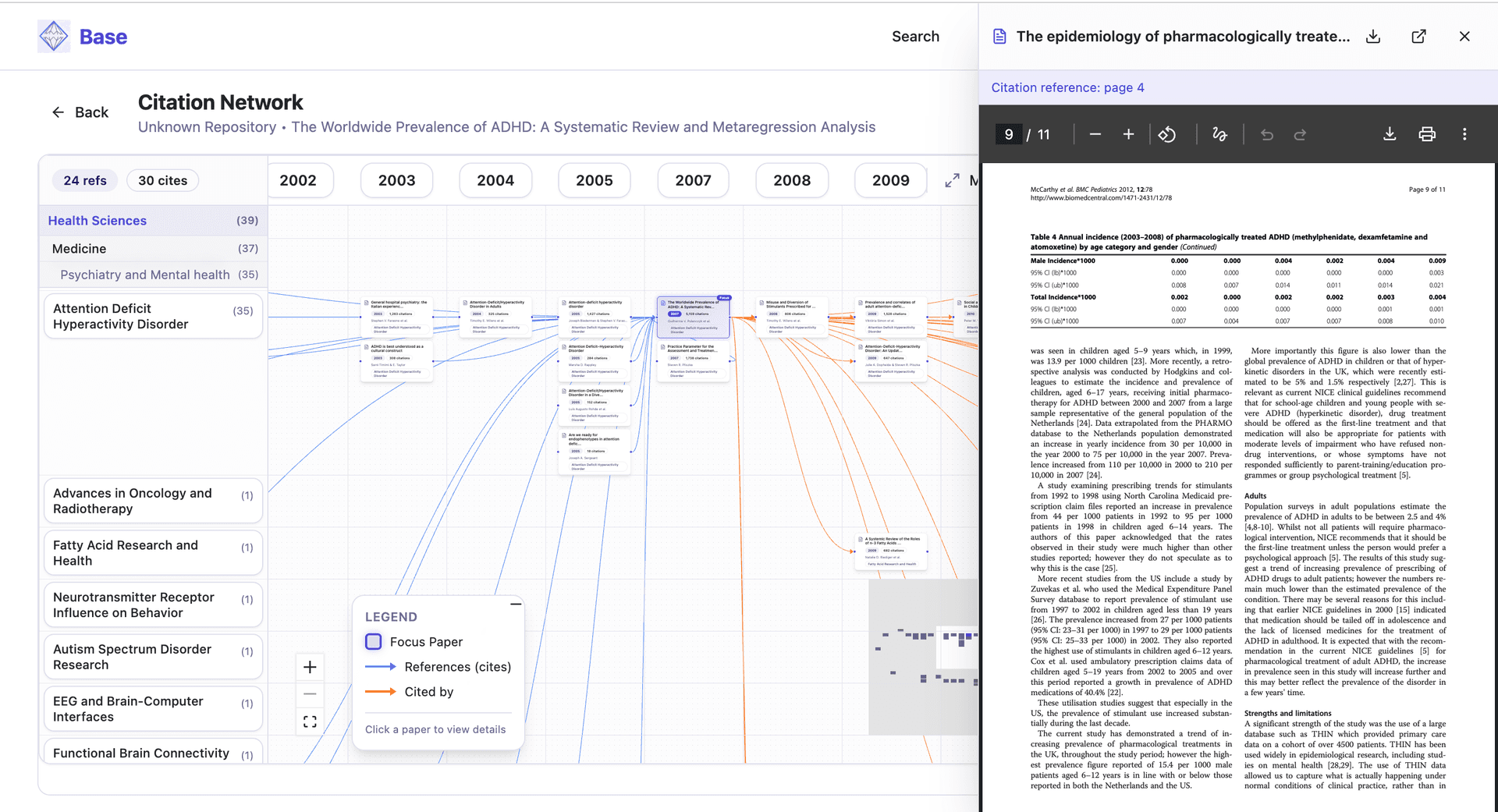Viewport: 1498px width, 812px height.
Task: Go Back to the previous page
Action: (x=80, y=112)
